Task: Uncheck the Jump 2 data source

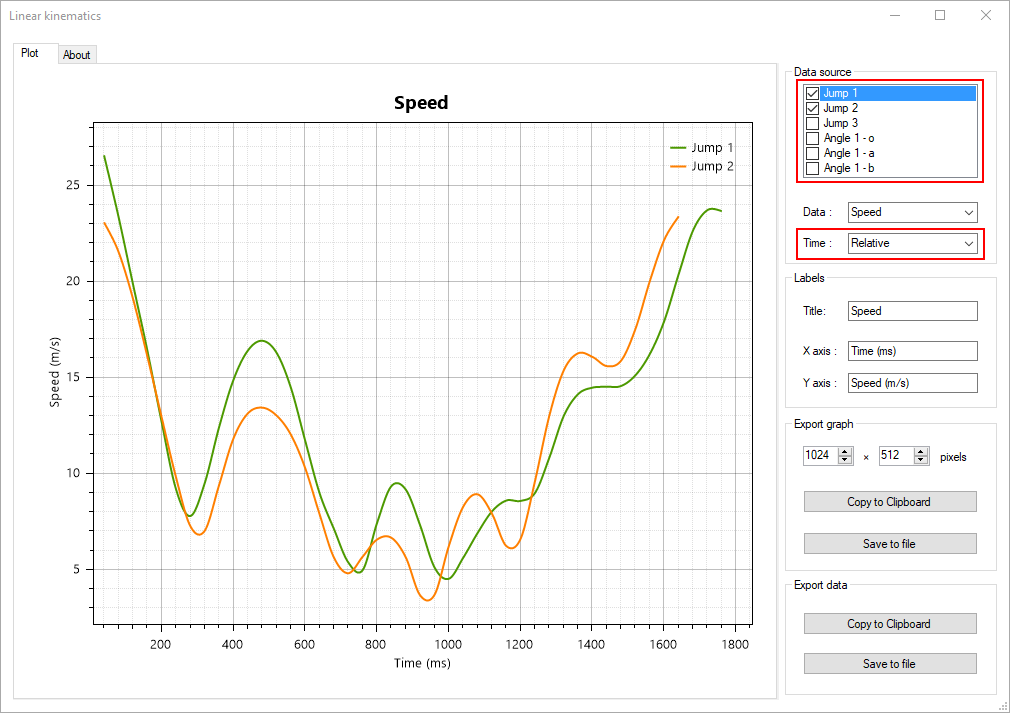Action: click(x=812, y=108)
